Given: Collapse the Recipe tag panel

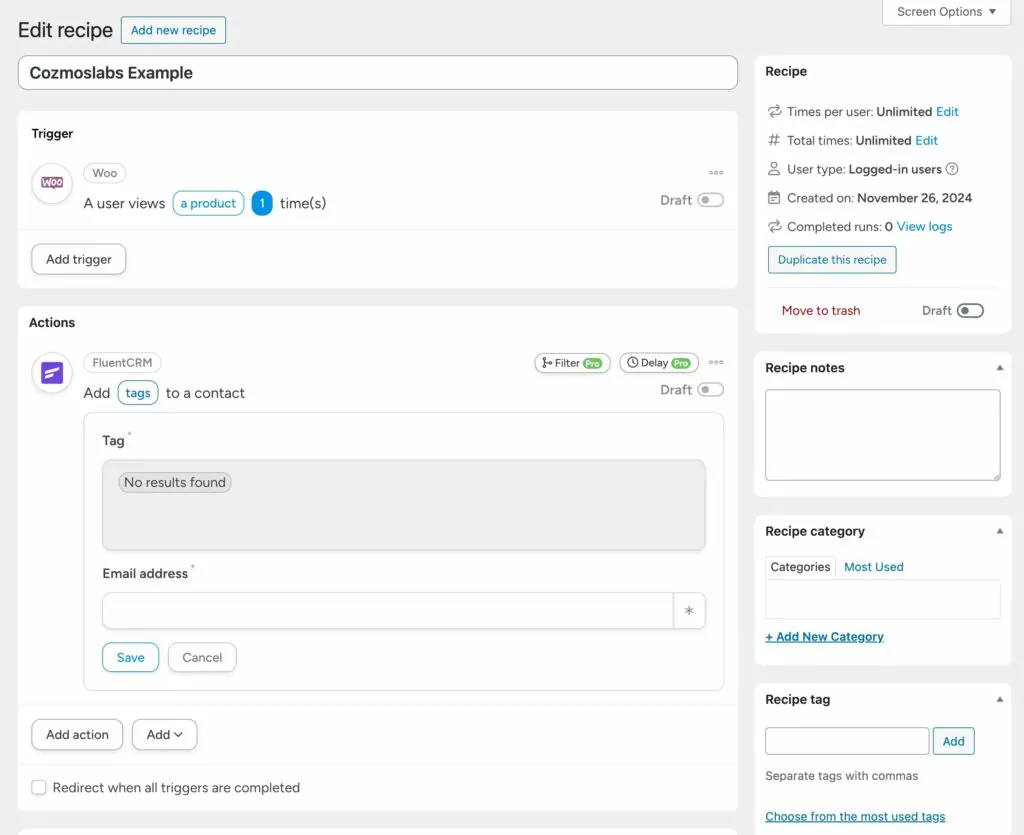Looking at the screenshot, I should [x=999, y=699].
